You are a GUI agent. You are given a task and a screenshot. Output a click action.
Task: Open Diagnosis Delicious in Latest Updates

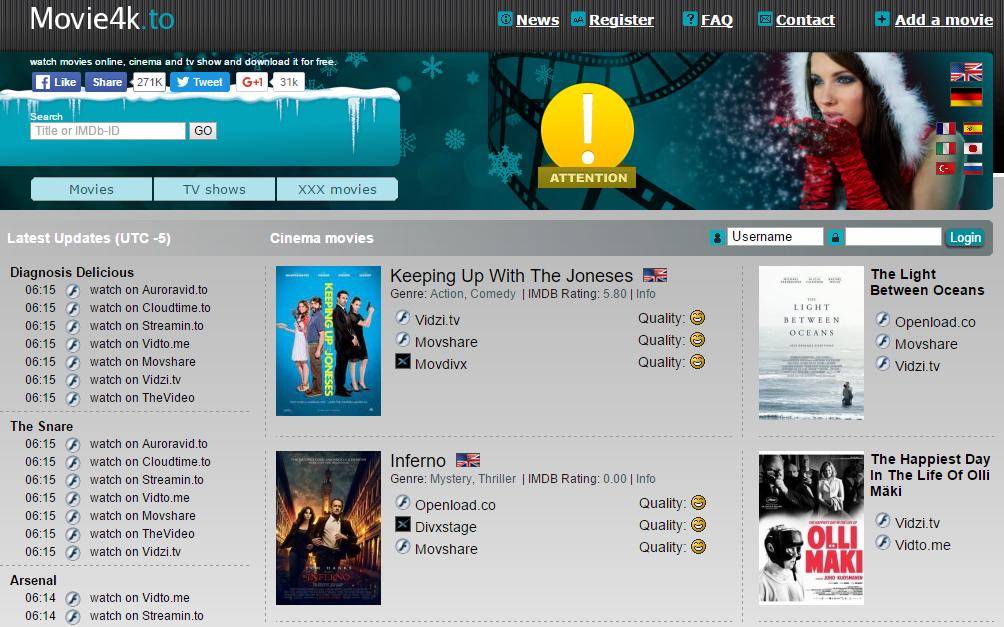coord(72,272)
